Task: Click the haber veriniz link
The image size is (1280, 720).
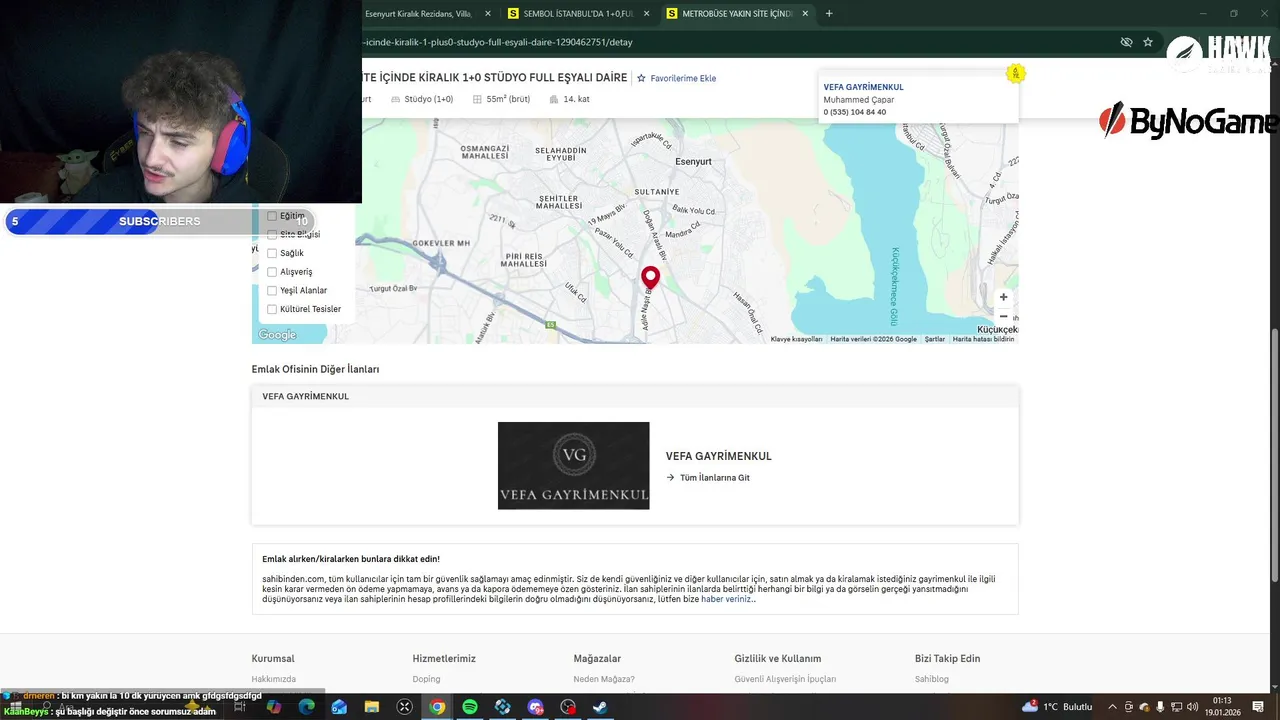Action: click(728, 599)
